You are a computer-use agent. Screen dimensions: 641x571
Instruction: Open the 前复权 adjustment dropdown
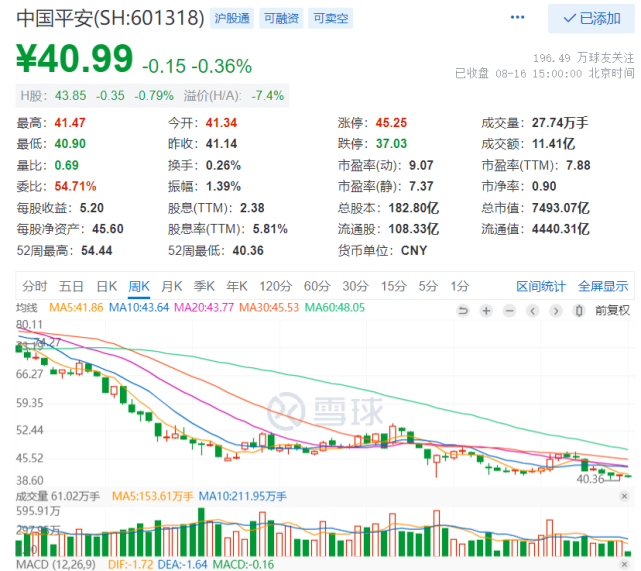[x=613, y=310]
